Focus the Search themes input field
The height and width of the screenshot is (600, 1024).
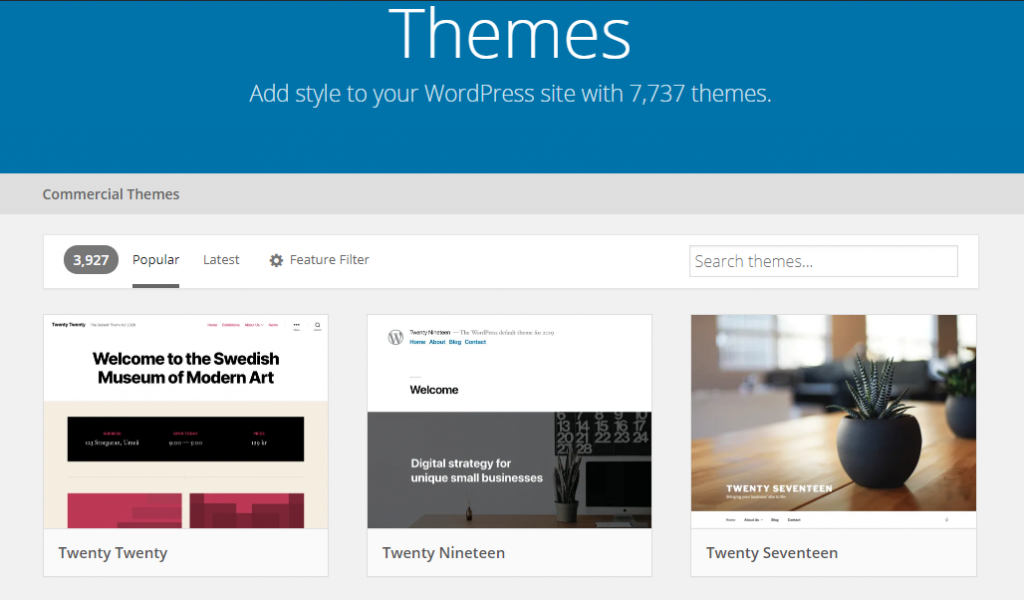point(824,261)
